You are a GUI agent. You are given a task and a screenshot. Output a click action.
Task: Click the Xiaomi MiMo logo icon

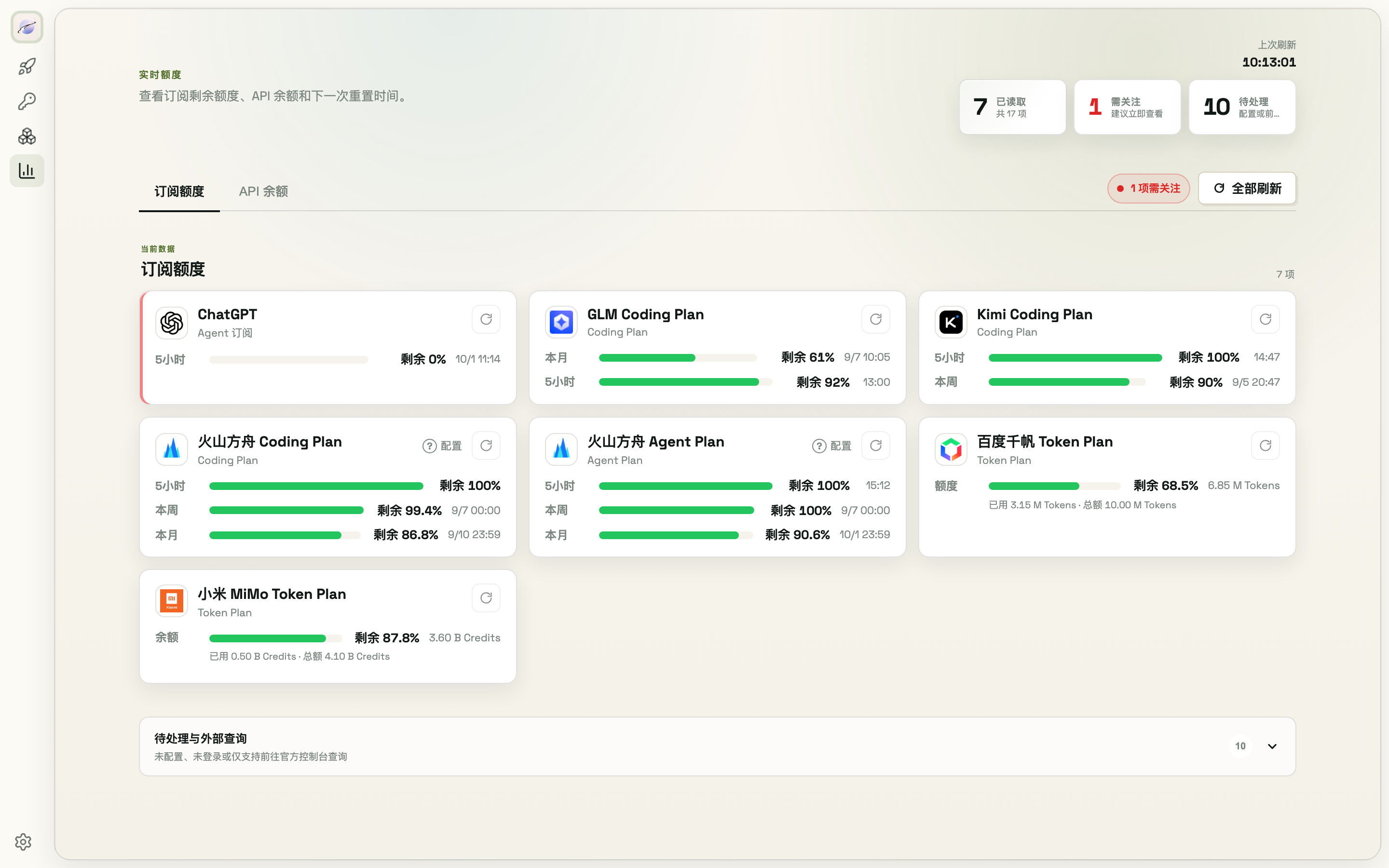click(172, 601)
